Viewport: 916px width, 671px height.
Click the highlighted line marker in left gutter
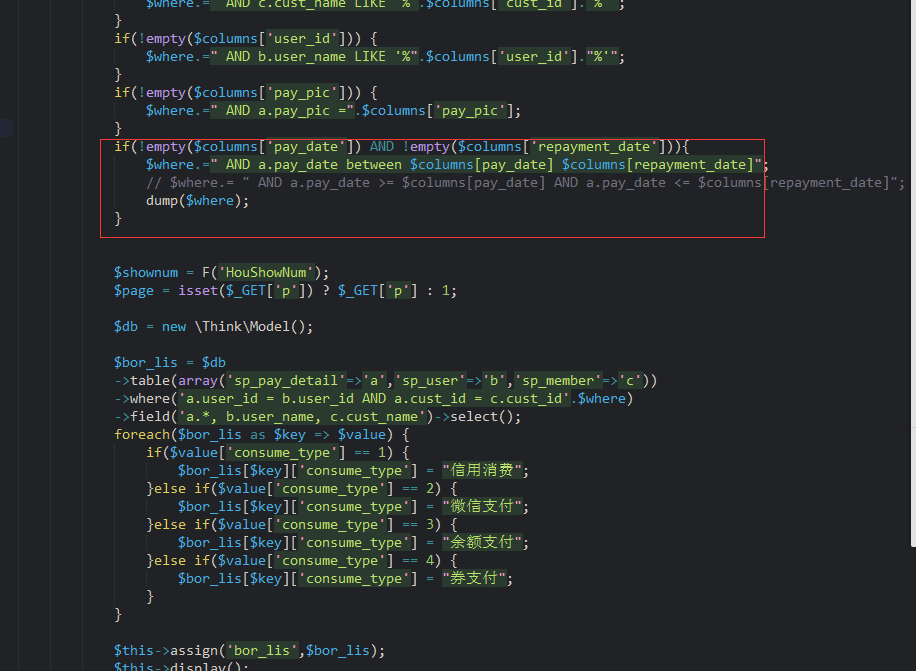pos(7,128)
